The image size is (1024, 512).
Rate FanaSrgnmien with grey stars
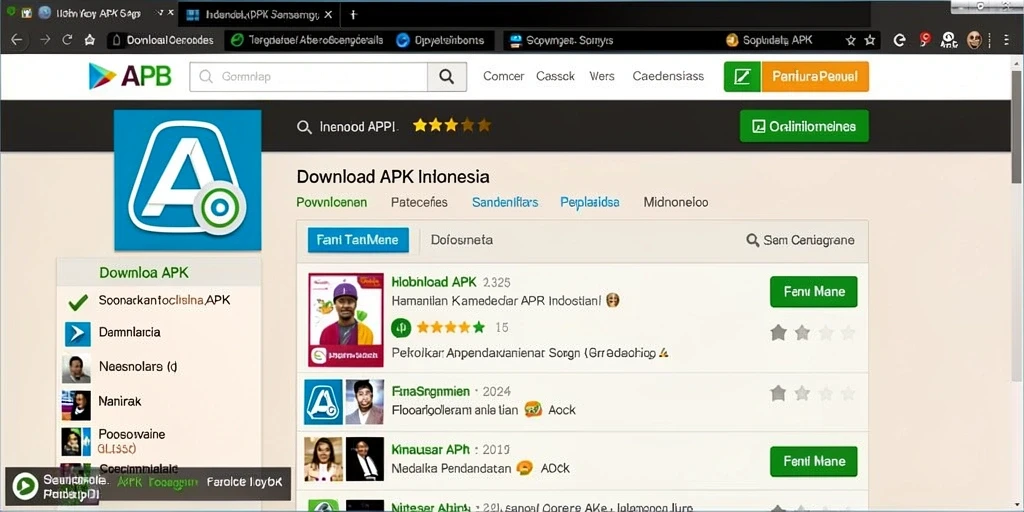coord(813,393)
